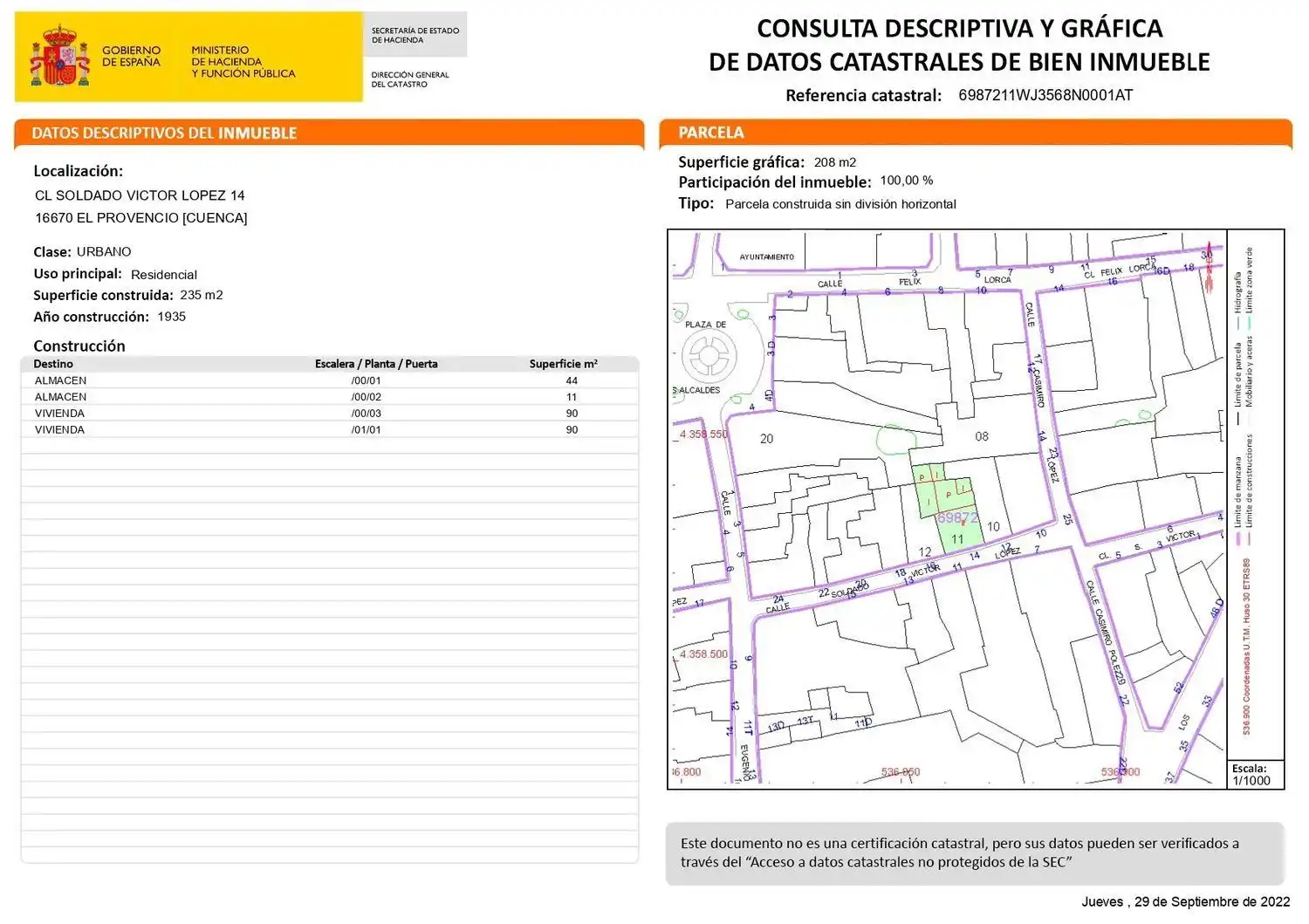Image resolution: width=1309 pixels, height=924 pixels.
Task: Click the "536.850" coordinate on the map
Action: coord(901,772)
